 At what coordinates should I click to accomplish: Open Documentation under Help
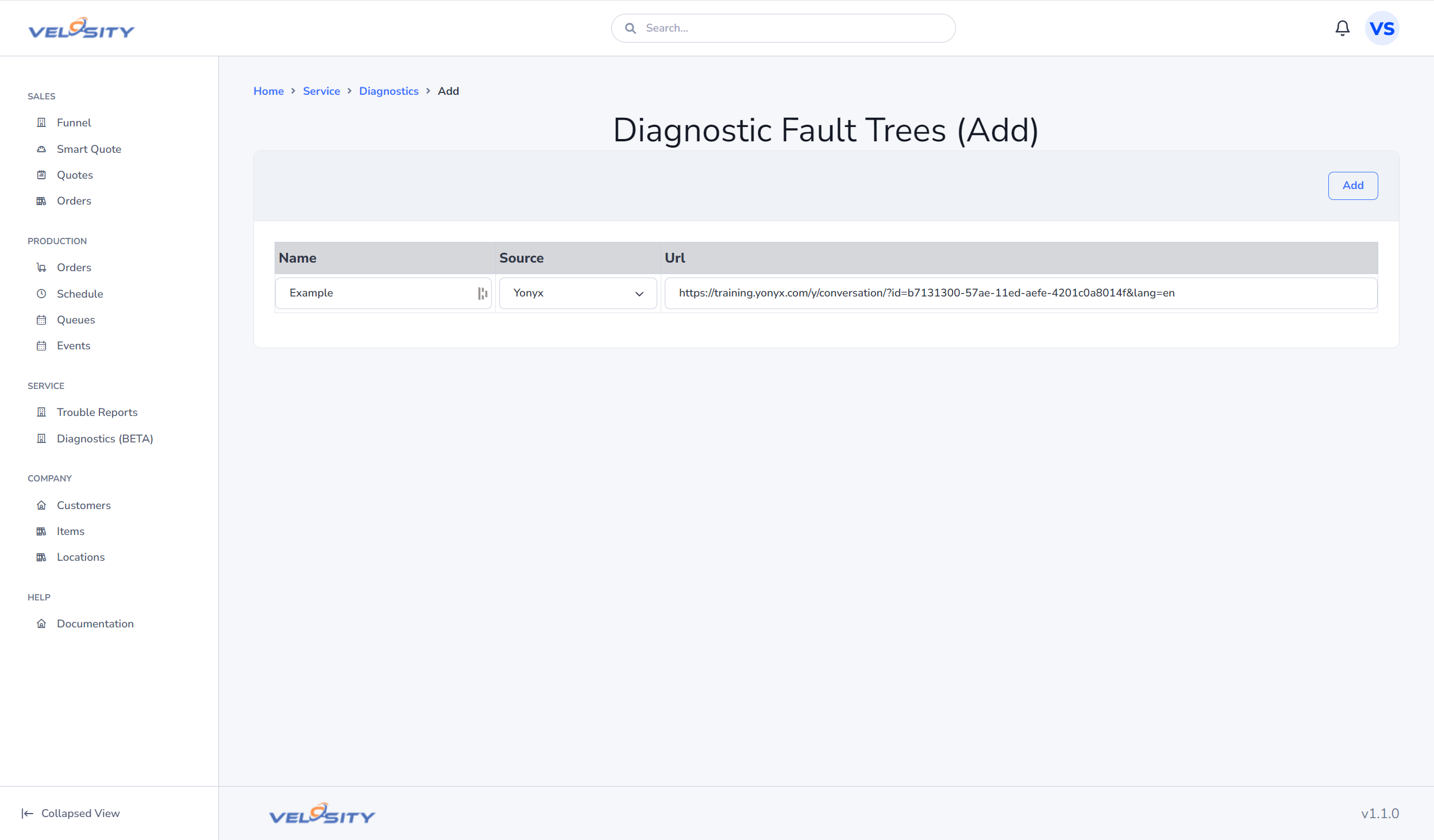[95, 623]
